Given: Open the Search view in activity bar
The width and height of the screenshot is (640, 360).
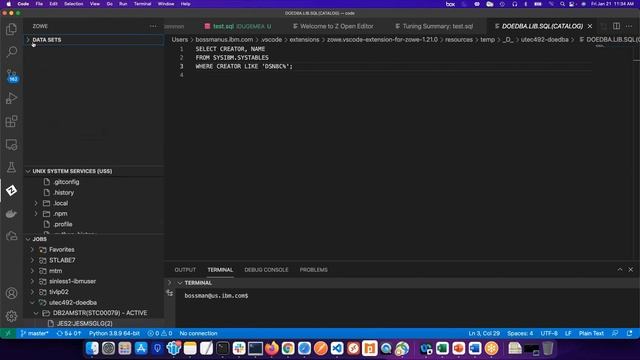Looking at the screenshot, I should pyautogui.click(x=11, y=52).
